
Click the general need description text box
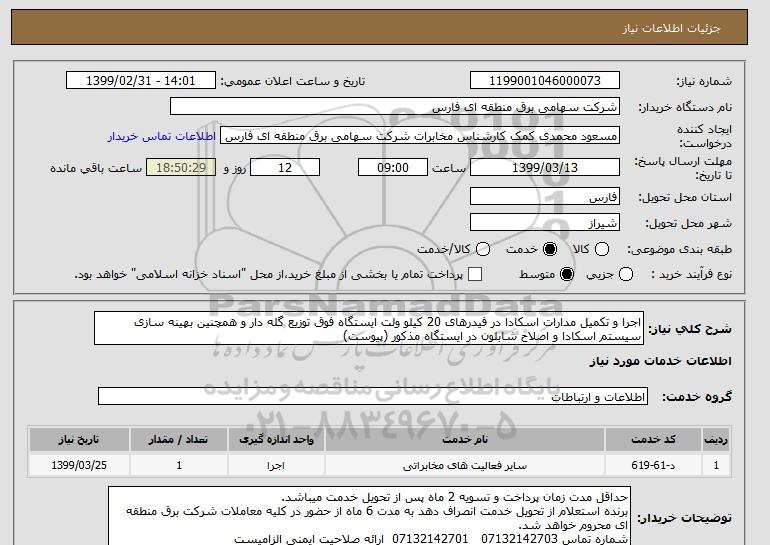tap(369, 328)
